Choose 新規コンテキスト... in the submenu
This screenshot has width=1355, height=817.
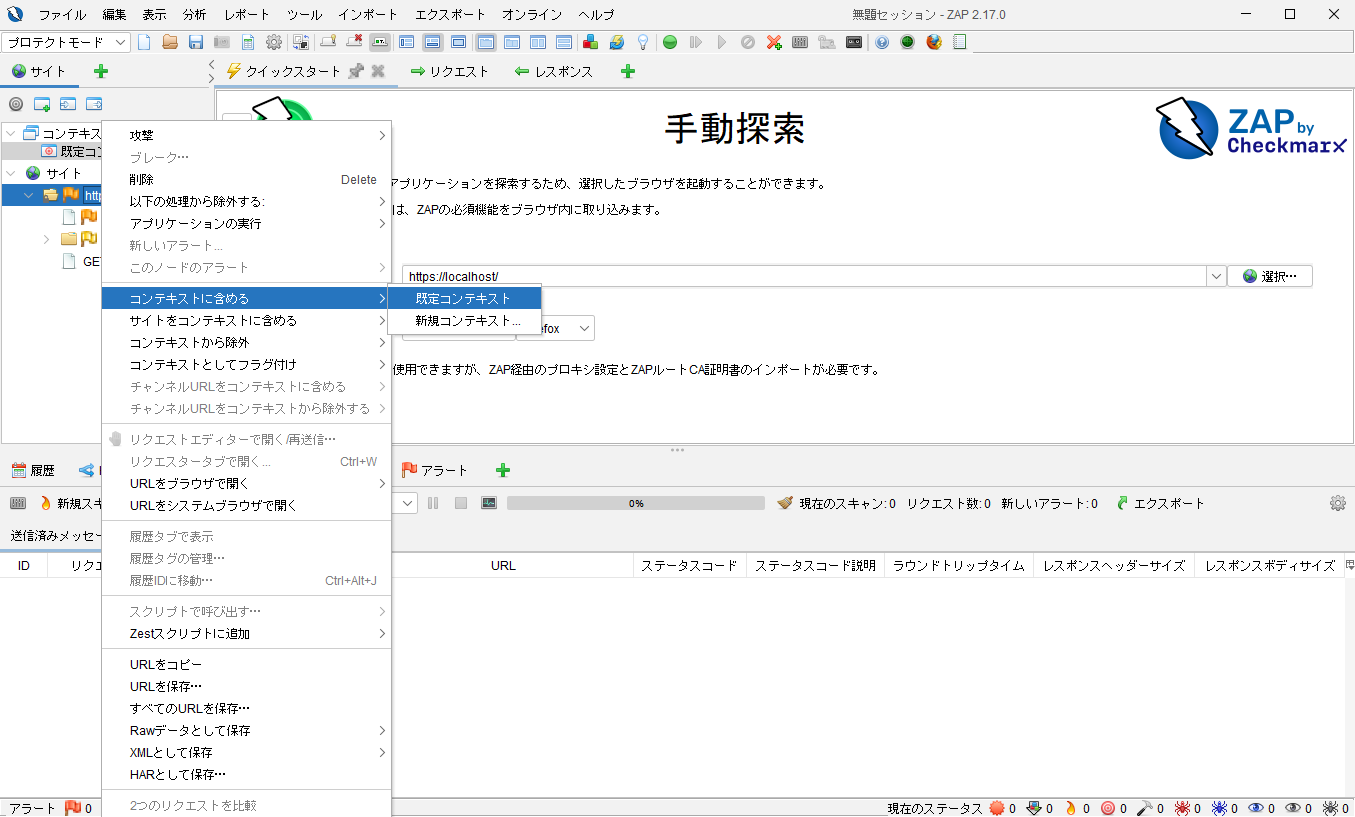click(x=464, y=320)
